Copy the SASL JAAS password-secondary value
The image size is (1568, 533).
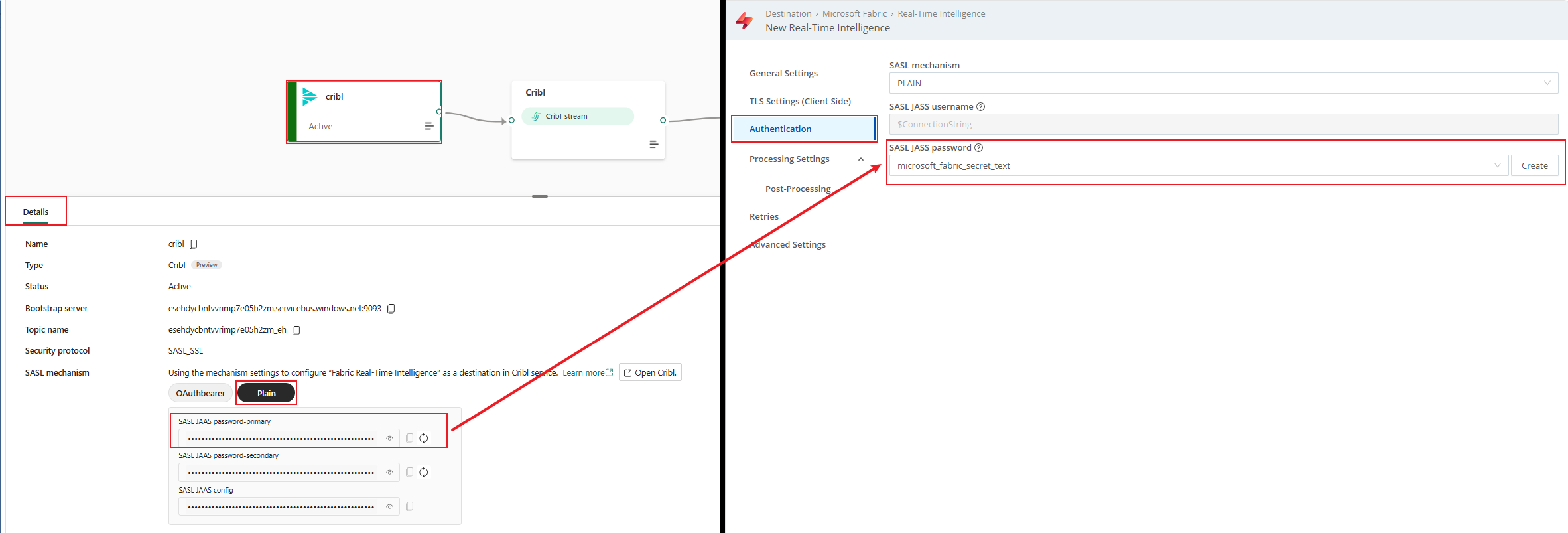pyautogui.click(x=410, y=472)
